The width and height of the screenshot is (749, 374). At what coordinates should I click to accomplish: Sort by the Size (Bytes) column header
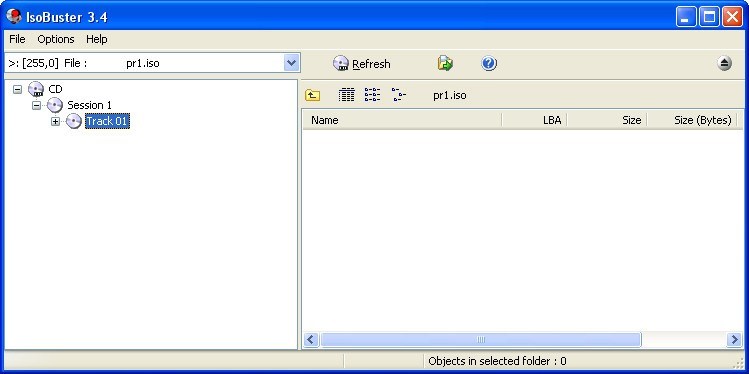click(x=692, y=120)
